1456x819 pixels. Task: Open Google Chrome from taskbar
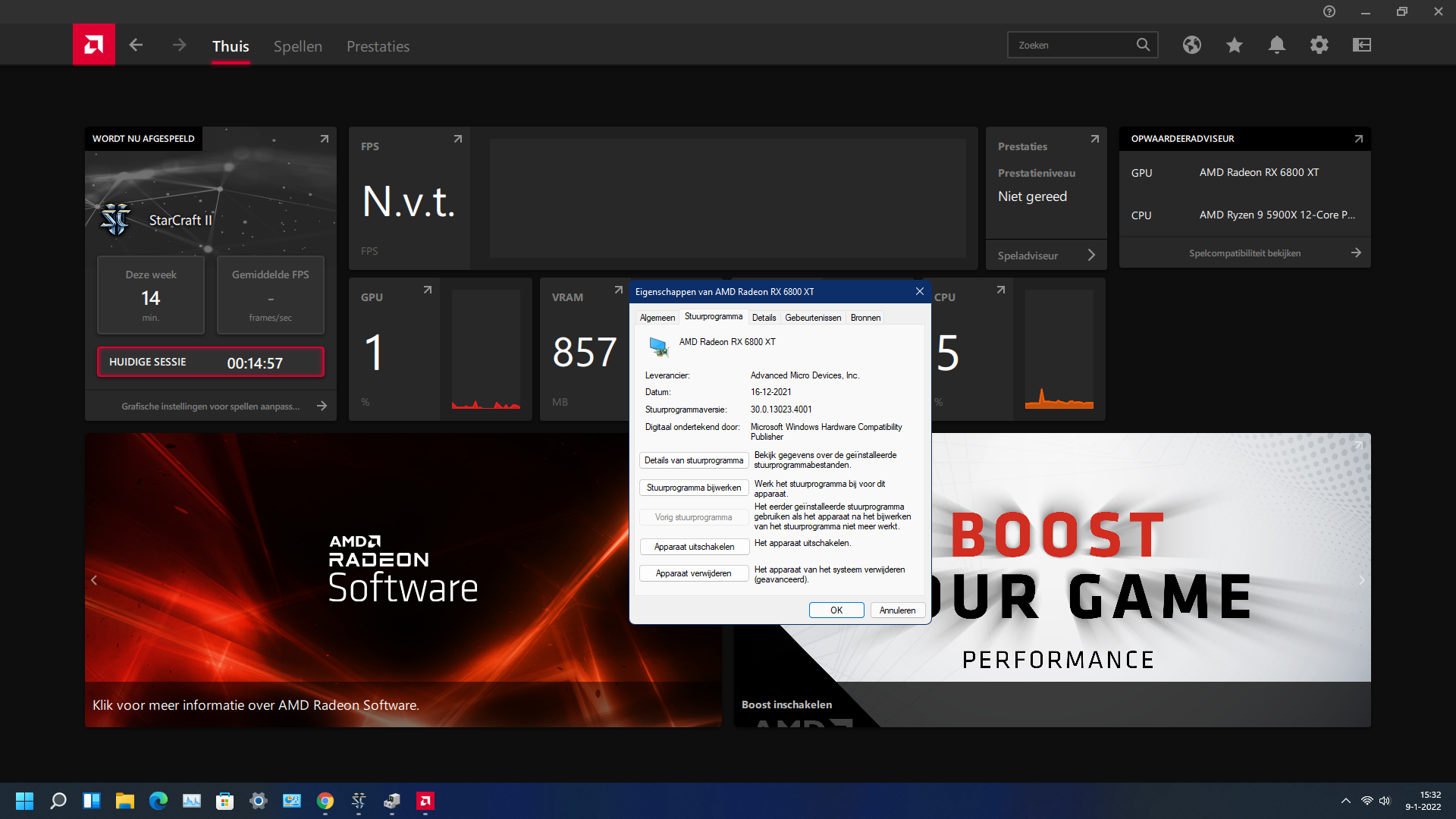pyautogui.click(x=325, y=801)
